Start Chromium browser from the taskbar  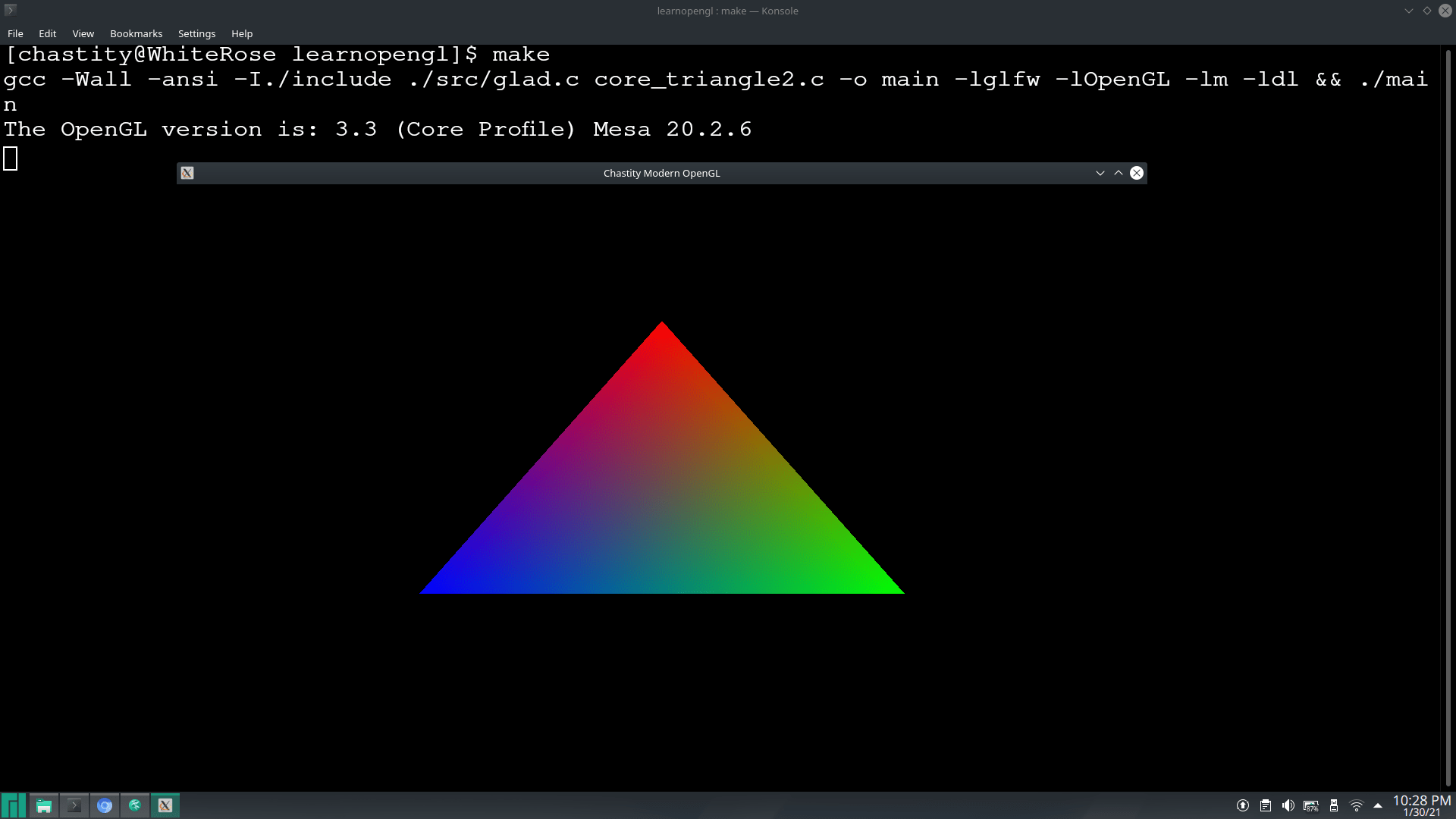[x=105, y=805]
